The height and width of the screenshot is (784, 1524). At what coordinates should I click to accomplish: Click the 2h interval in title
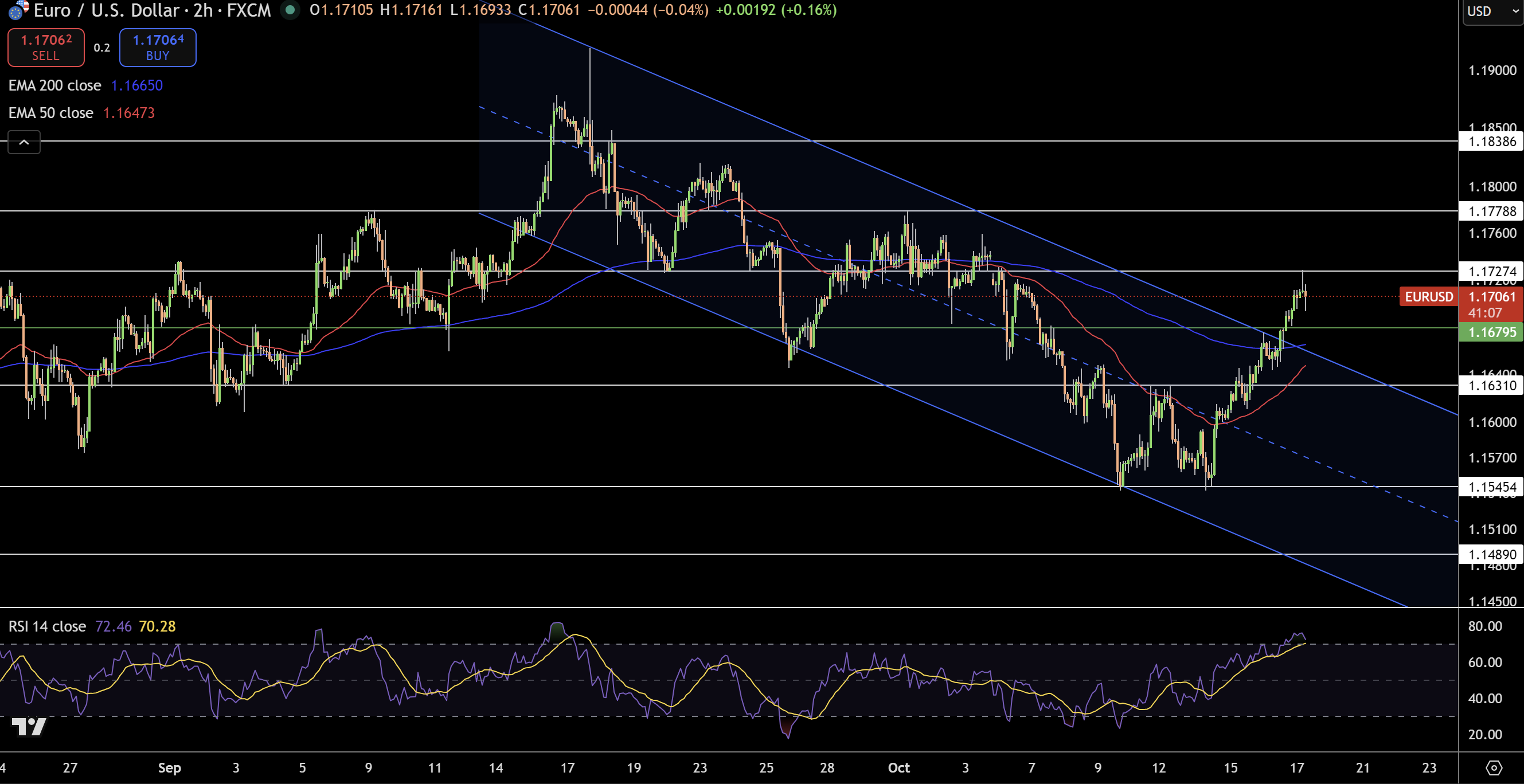click(x=203, y=10)
